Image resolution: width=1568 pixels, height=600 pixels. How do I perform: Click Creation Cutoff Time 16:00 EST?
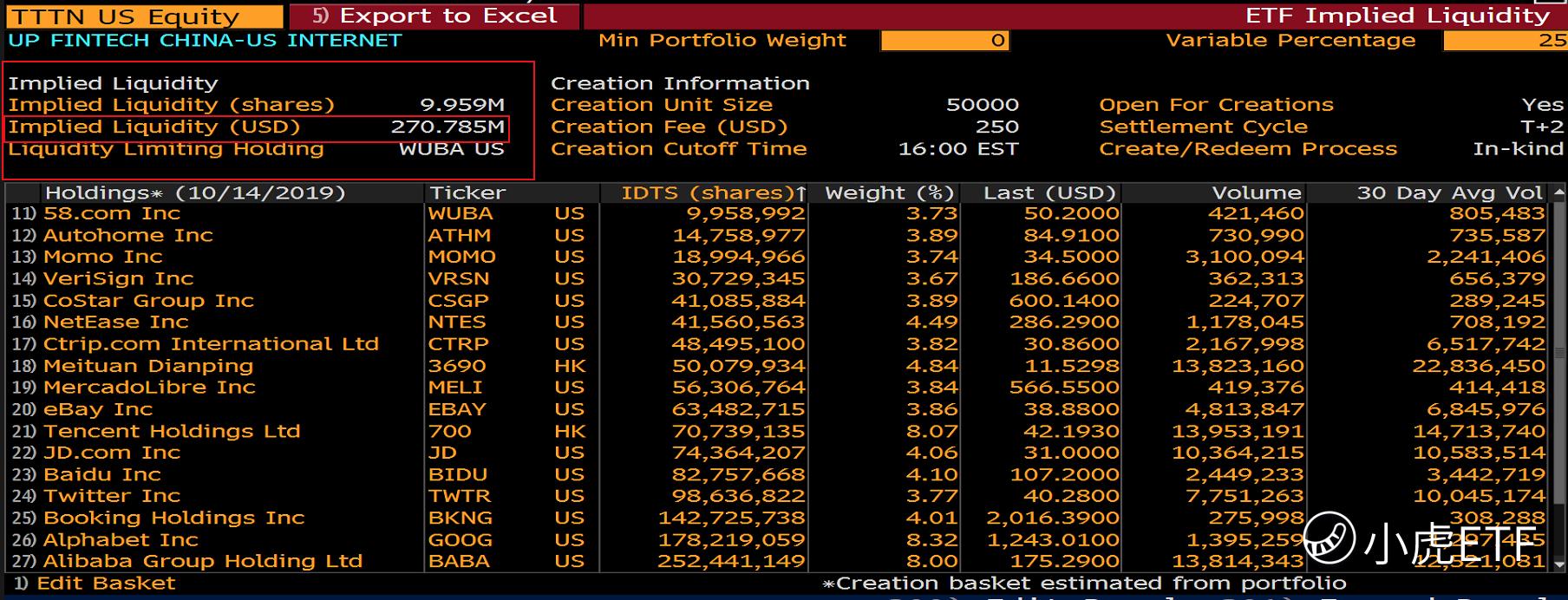958,149
